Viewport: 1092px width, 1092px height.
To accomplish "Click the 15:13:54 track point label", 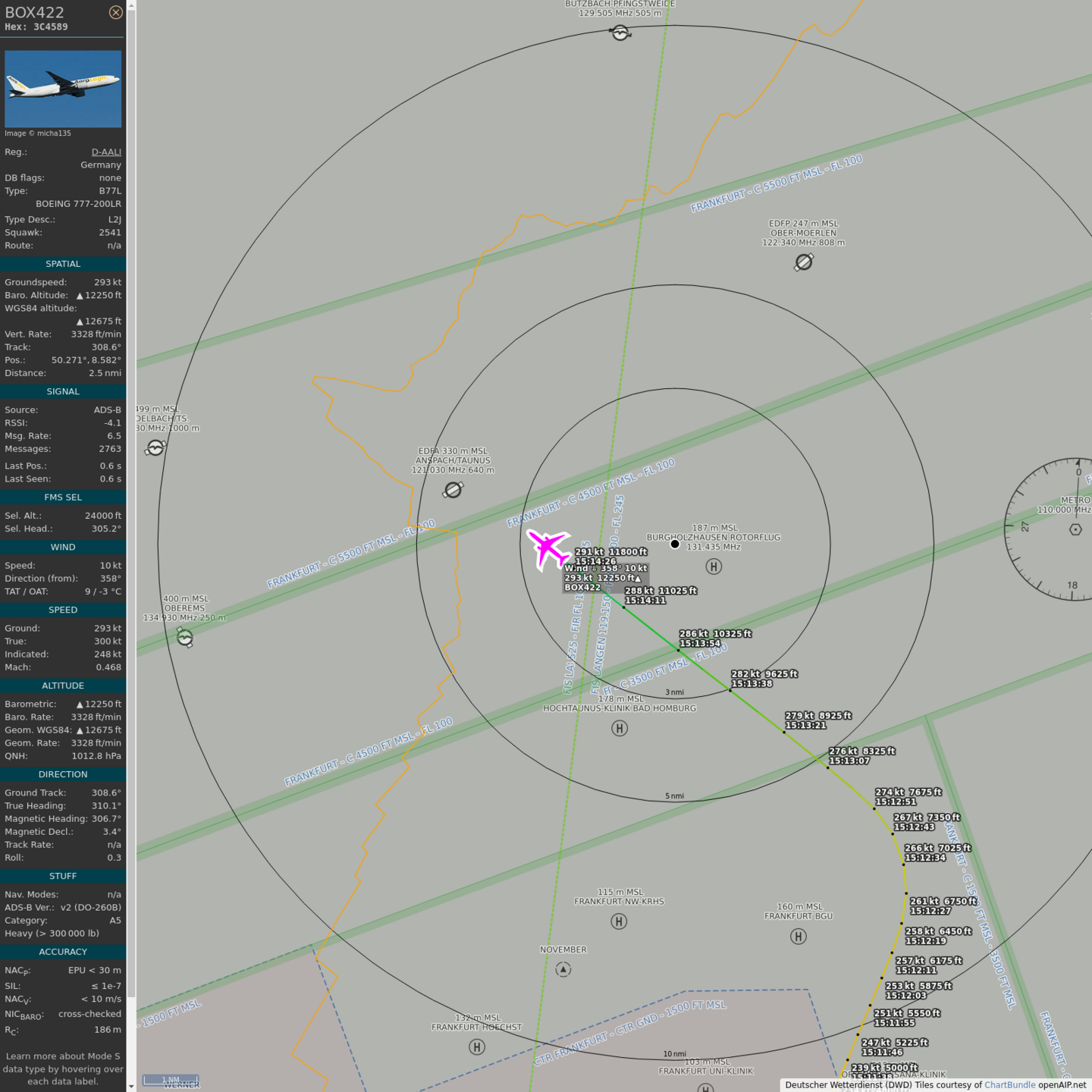I will 700,643.
